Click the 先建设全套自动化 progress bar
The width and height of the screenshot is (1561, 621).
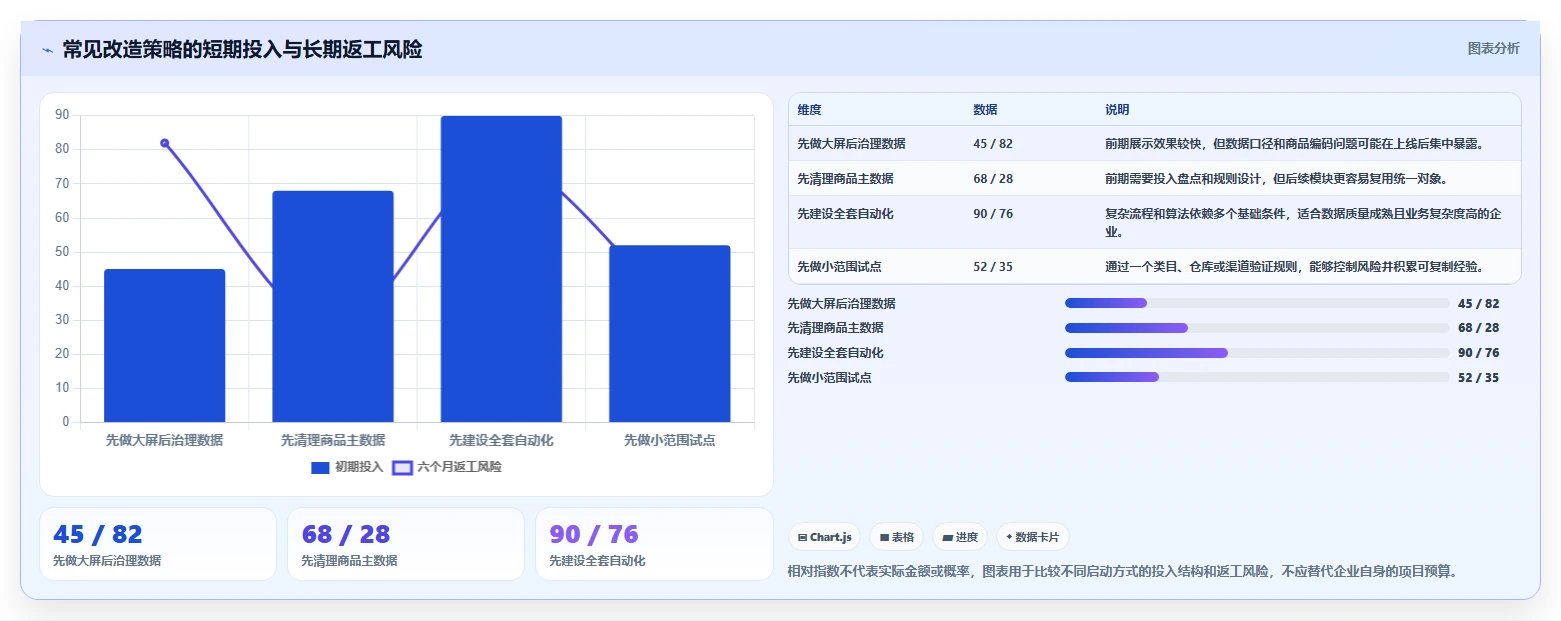coord(1257,353)
